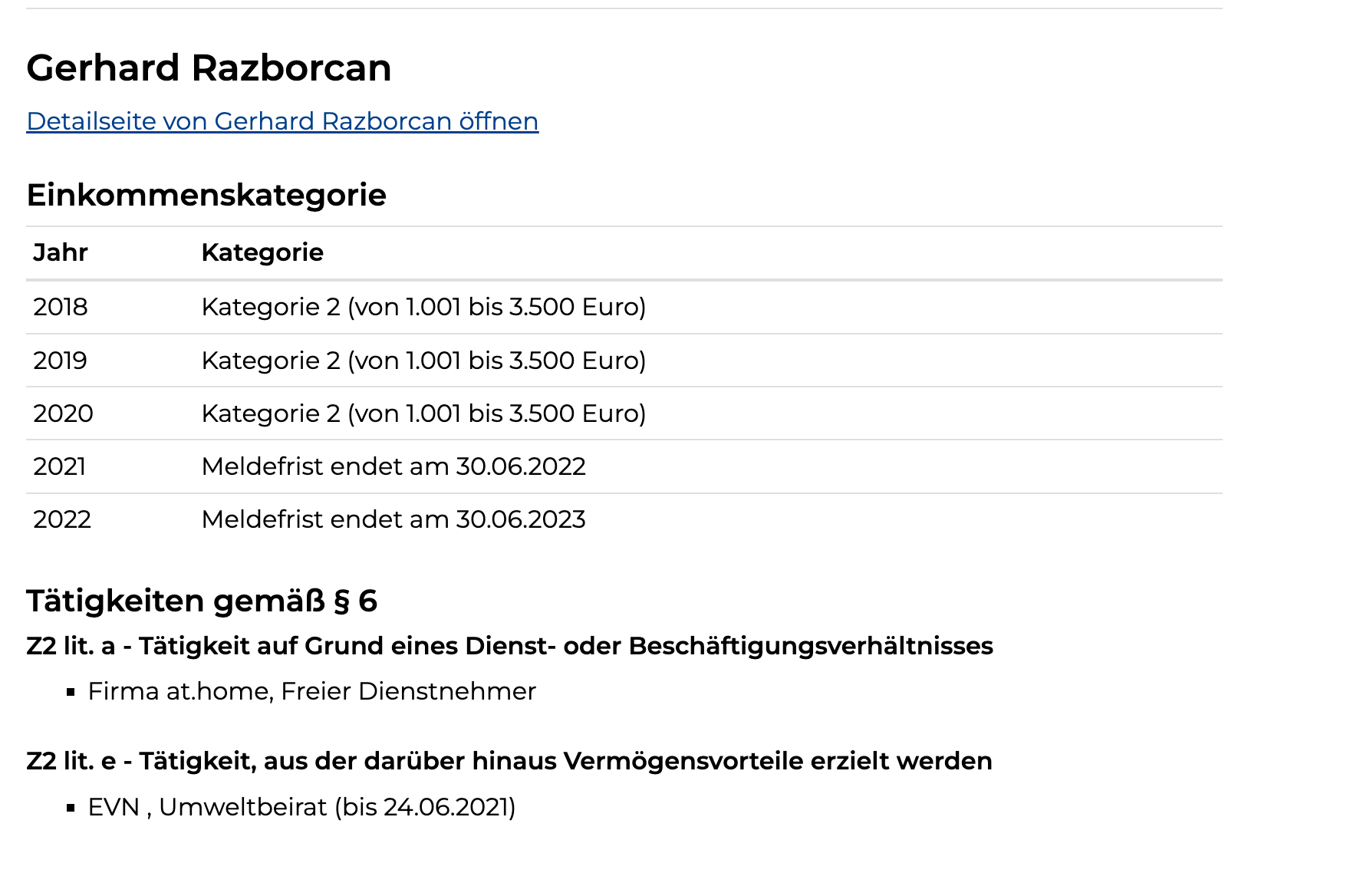
Task: Select the Einkommenskategorie section heading
Action: point(206,195)
